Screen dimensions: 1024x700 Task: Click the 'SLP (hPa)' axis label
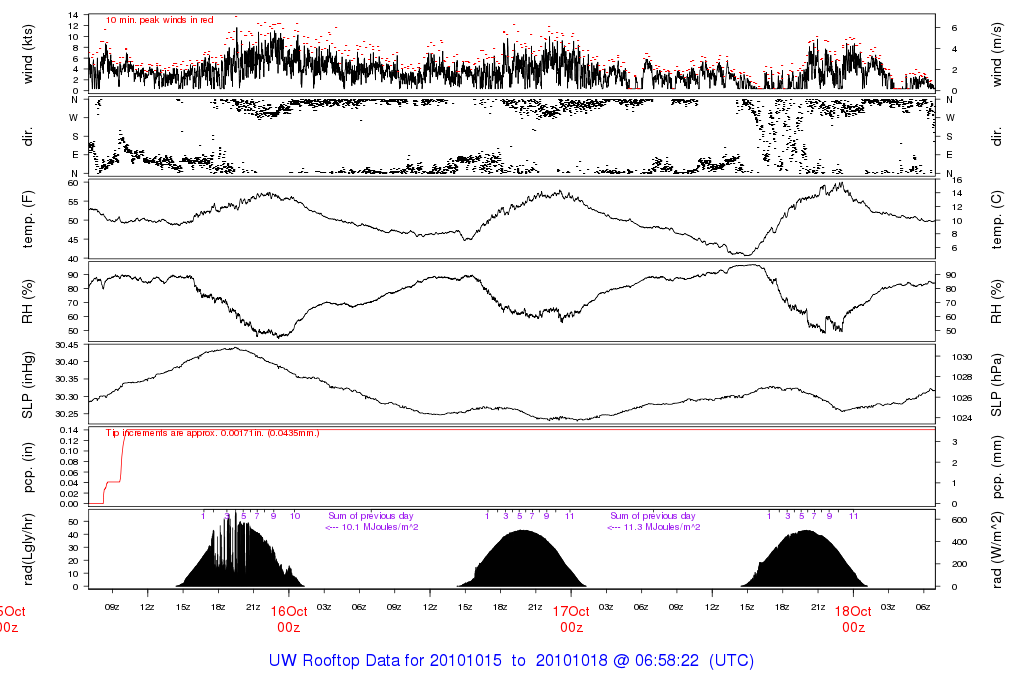pos(997,385)
